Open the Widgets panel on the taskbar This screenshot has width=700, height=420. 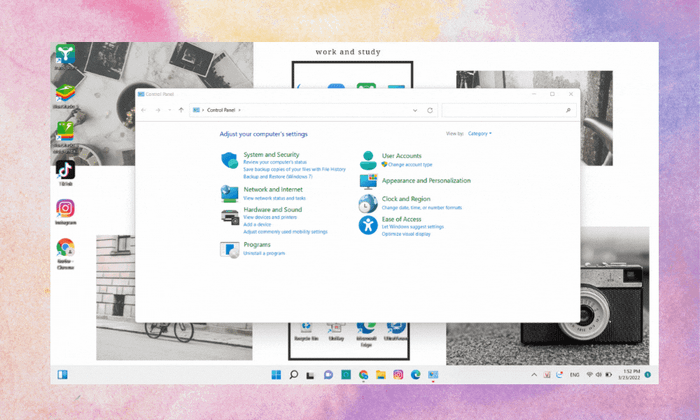(62, 374)
